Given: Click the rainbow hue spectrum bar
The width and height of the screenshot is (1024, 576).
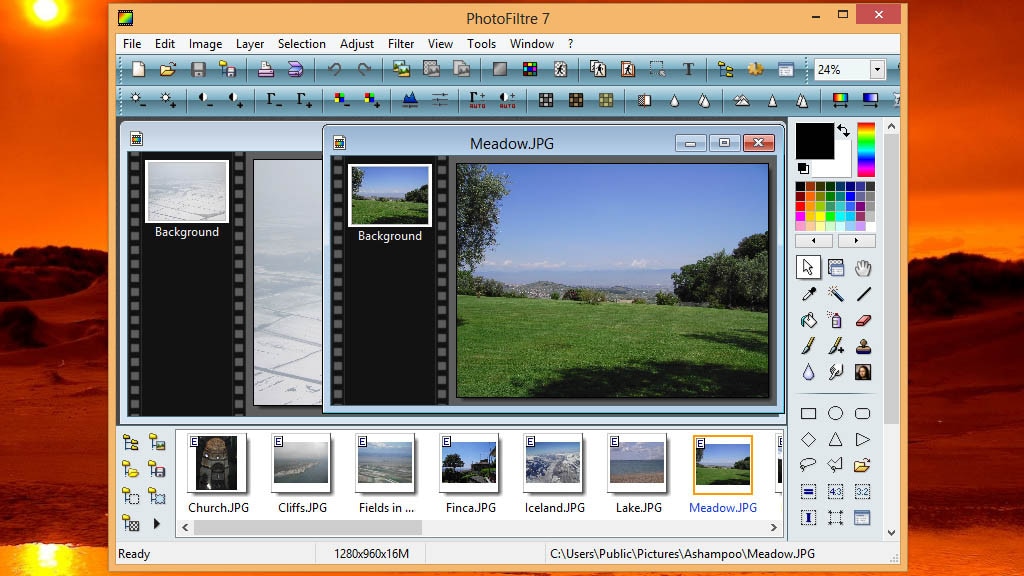Looking at the screenshot, I should tap(866, 150).
